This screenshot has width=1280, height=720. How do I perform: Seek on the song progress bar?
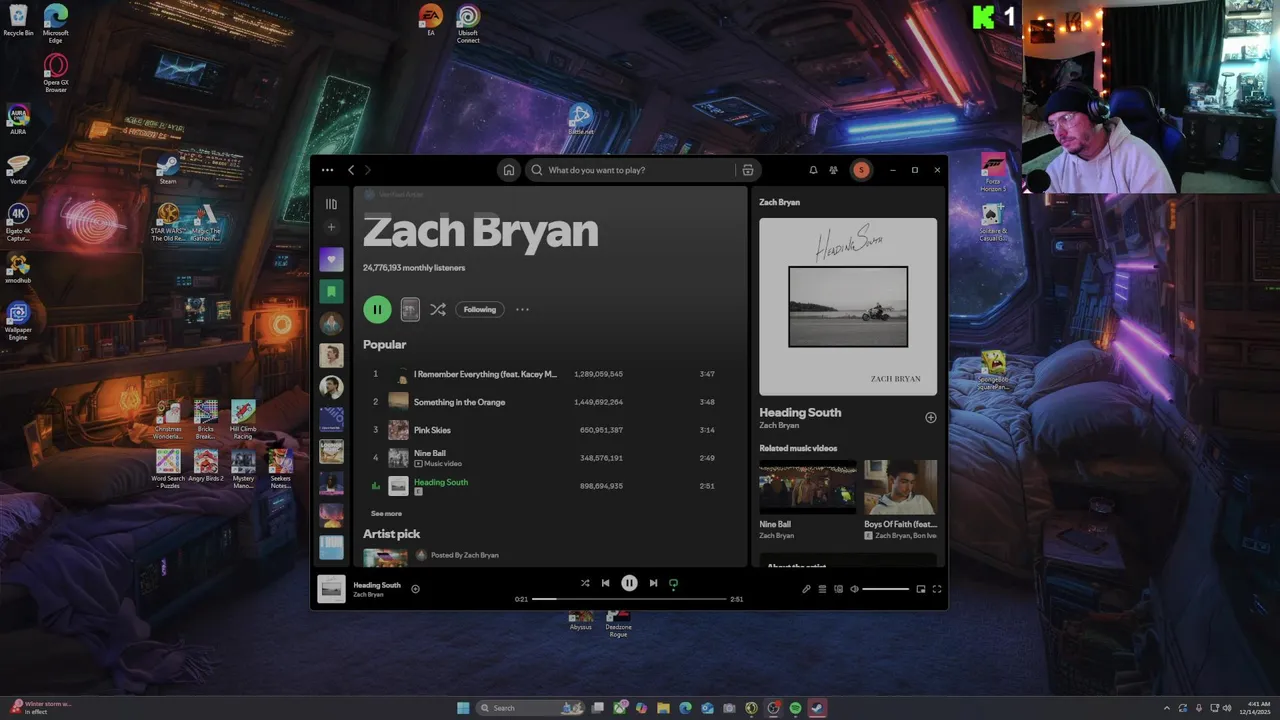click(x=629, y=599)
